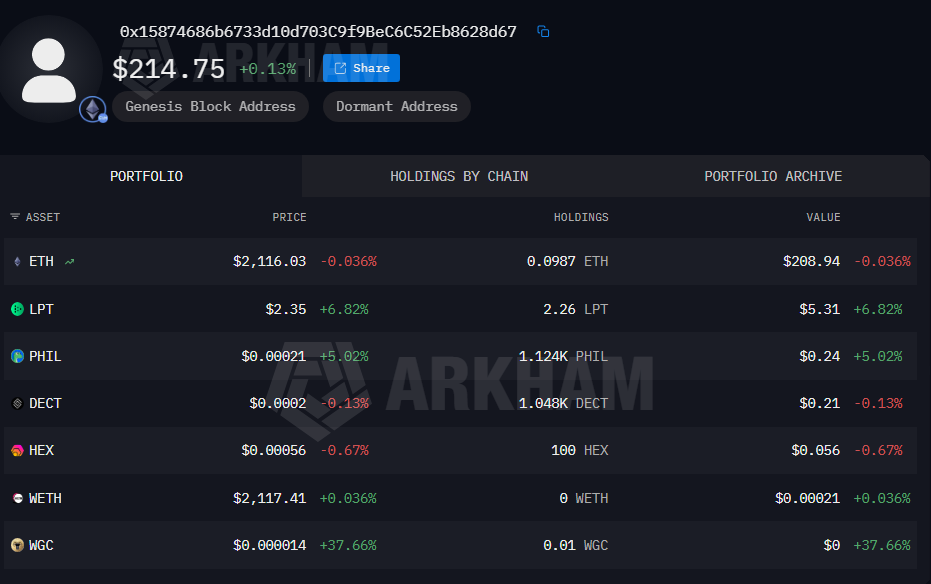Click holdings 2.26 LPT
931x584 pixels.
click(575, 309)
